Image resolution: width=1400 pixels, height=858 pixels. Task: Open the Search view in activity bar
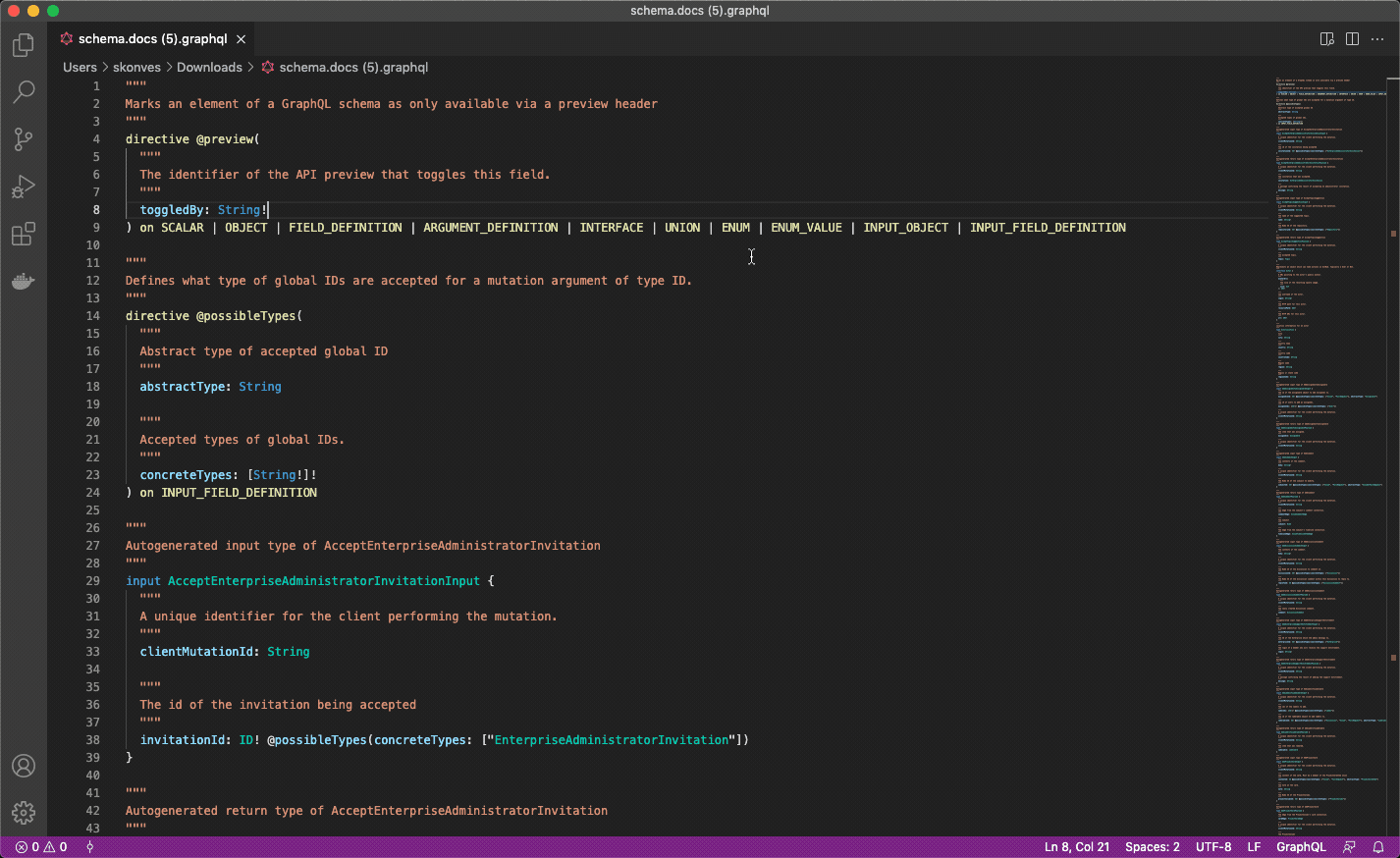point(24,92)
